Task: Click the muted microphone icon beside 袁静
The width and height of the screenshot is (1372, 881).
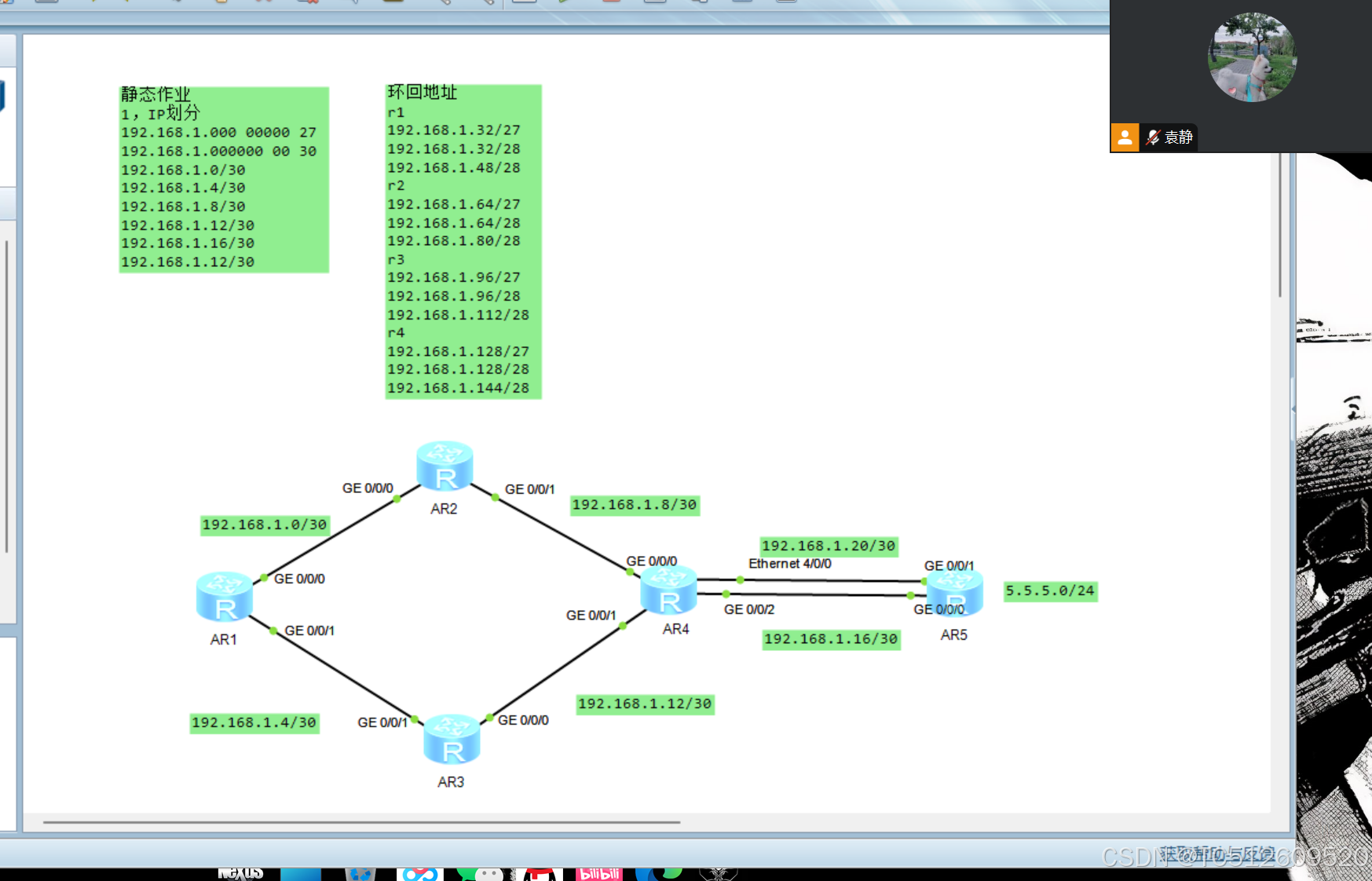Action: coord(1152,137)
